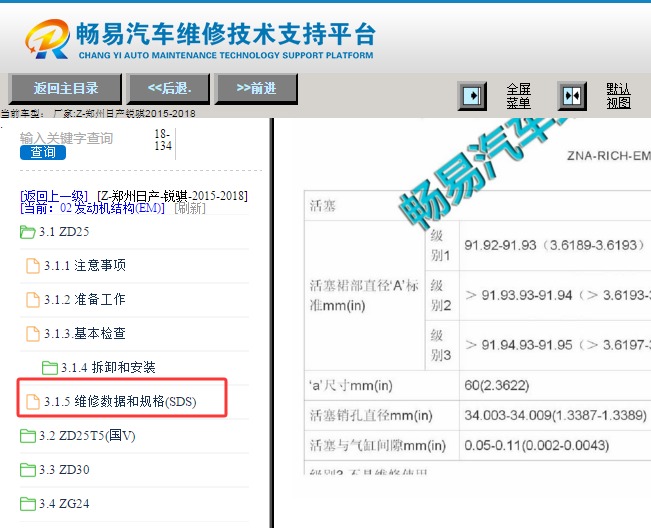Screen dimensions: 651x528
Task: Click the 3.1.3 基本检查 document icon
Action: 33,334
